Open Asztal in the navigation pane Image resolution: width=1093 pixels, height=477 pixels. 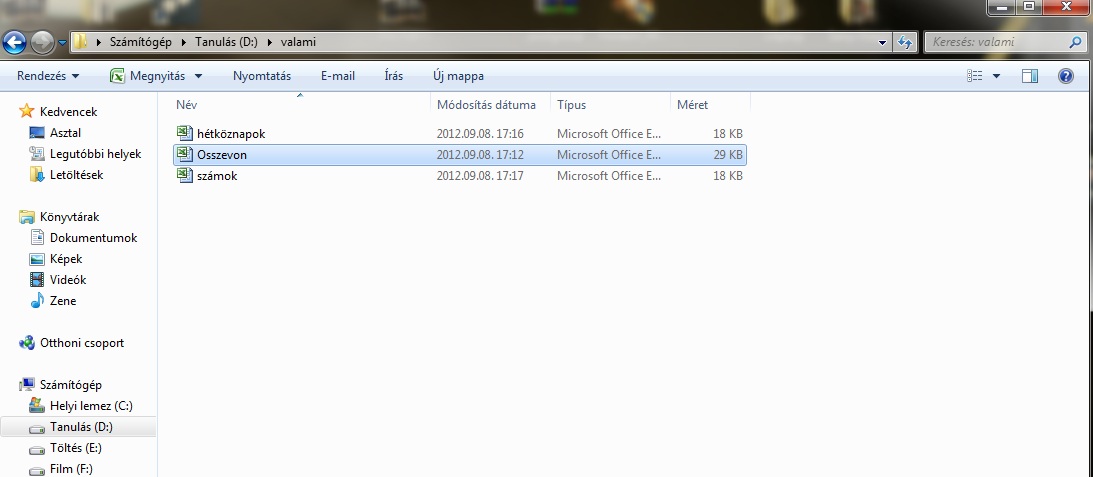(x=66, y=132)
